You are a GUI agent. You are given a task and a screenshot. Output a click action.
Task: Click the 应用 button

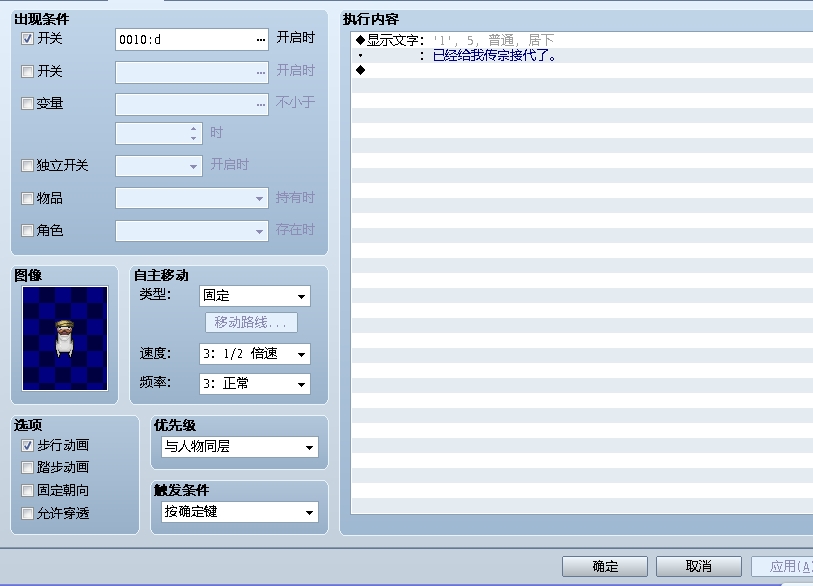click(782, 566)
